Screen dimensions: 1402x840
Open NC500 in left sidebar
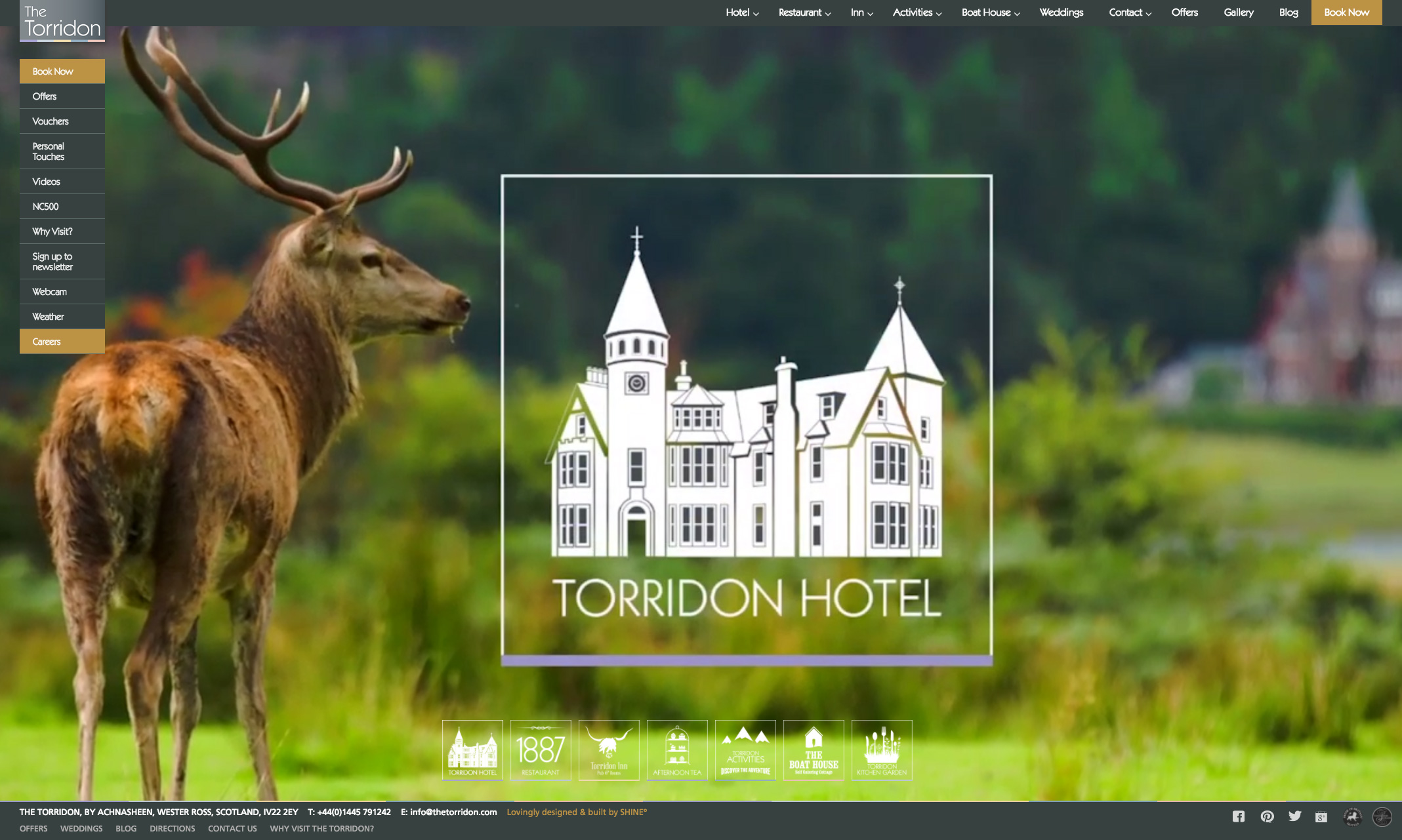point(62,207)
